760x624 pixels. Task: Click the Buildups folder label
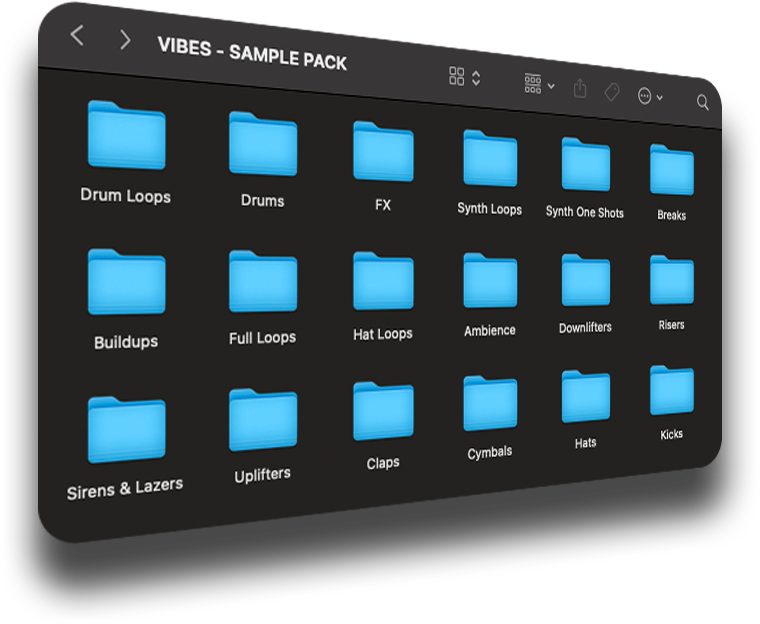click(x=126, y=342)
